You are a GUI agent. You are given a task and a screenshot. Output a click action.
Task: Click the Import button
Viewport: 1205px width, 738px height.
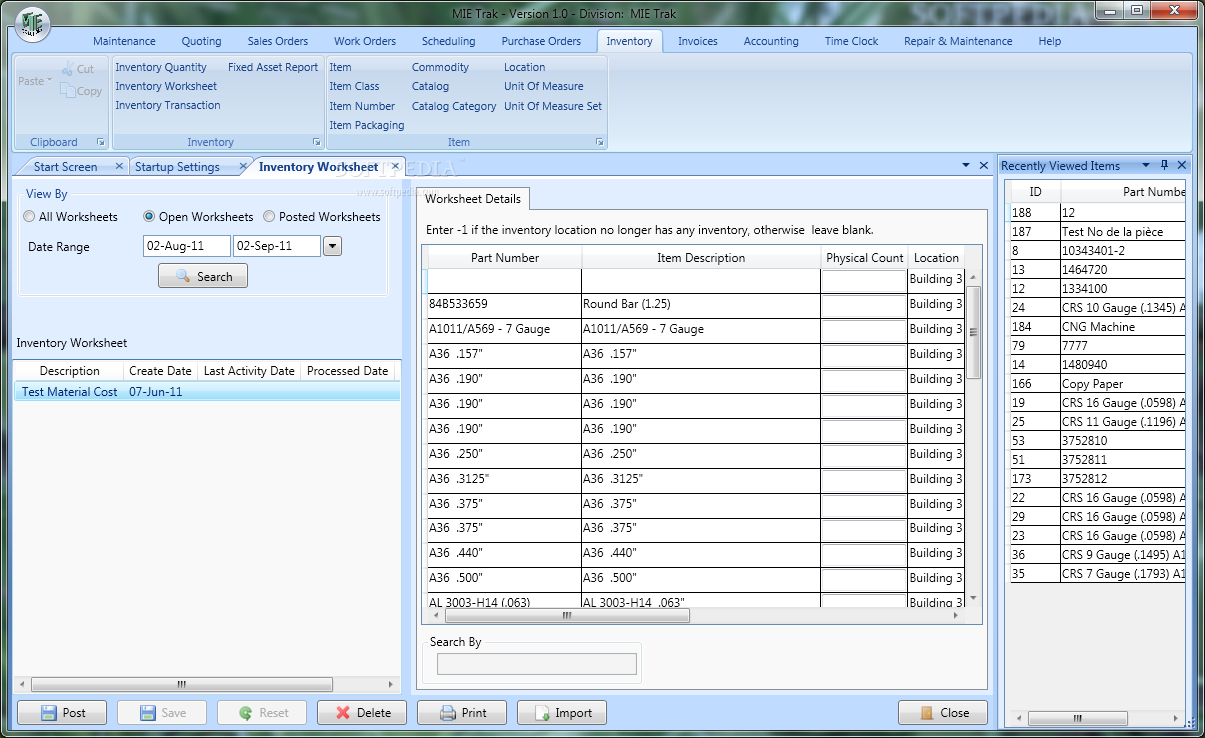[562, 713]
